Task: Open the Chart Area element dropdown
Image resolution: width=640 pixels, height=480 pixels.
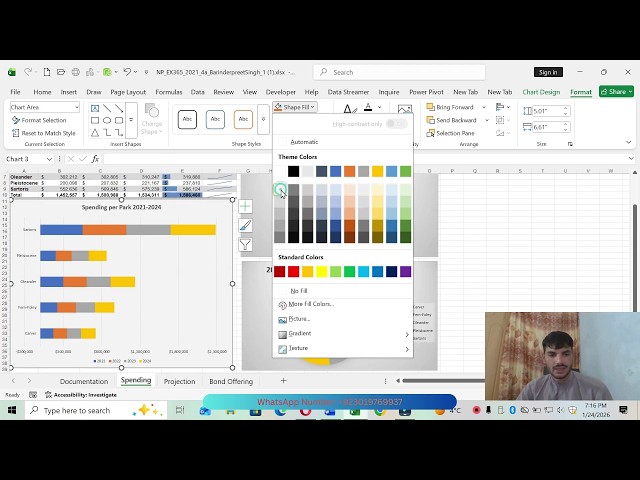Action: pyautogui.click(x=77, y=107)
